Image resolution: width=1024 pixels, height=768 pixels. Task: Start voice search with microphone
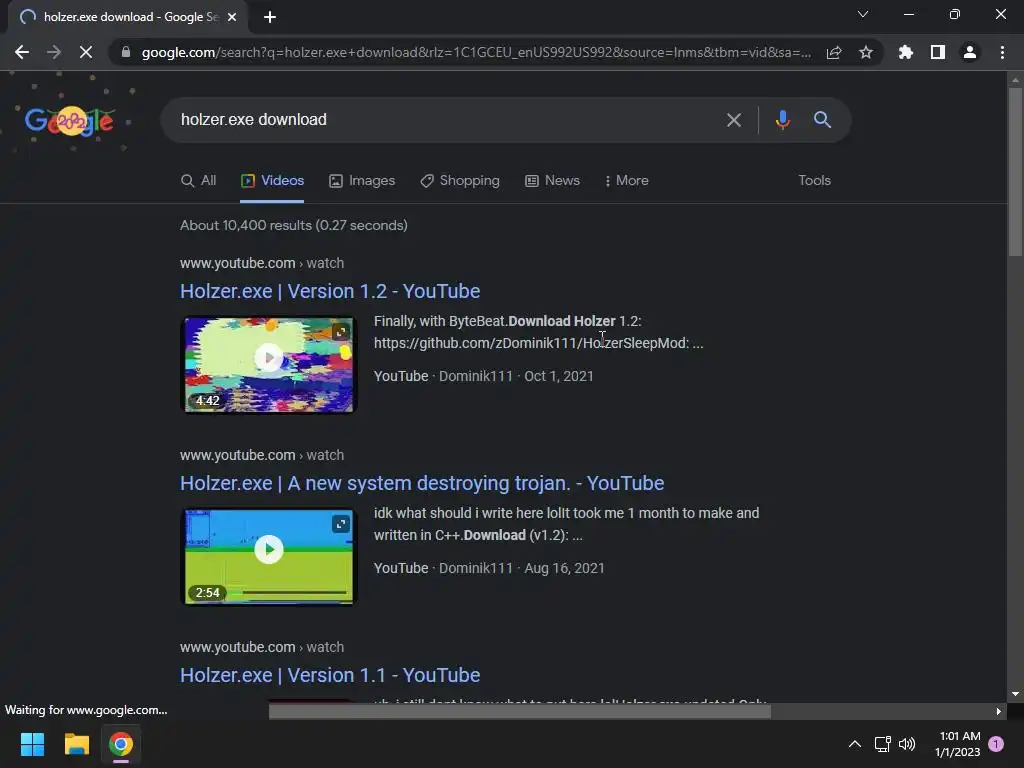coord(782,120)
